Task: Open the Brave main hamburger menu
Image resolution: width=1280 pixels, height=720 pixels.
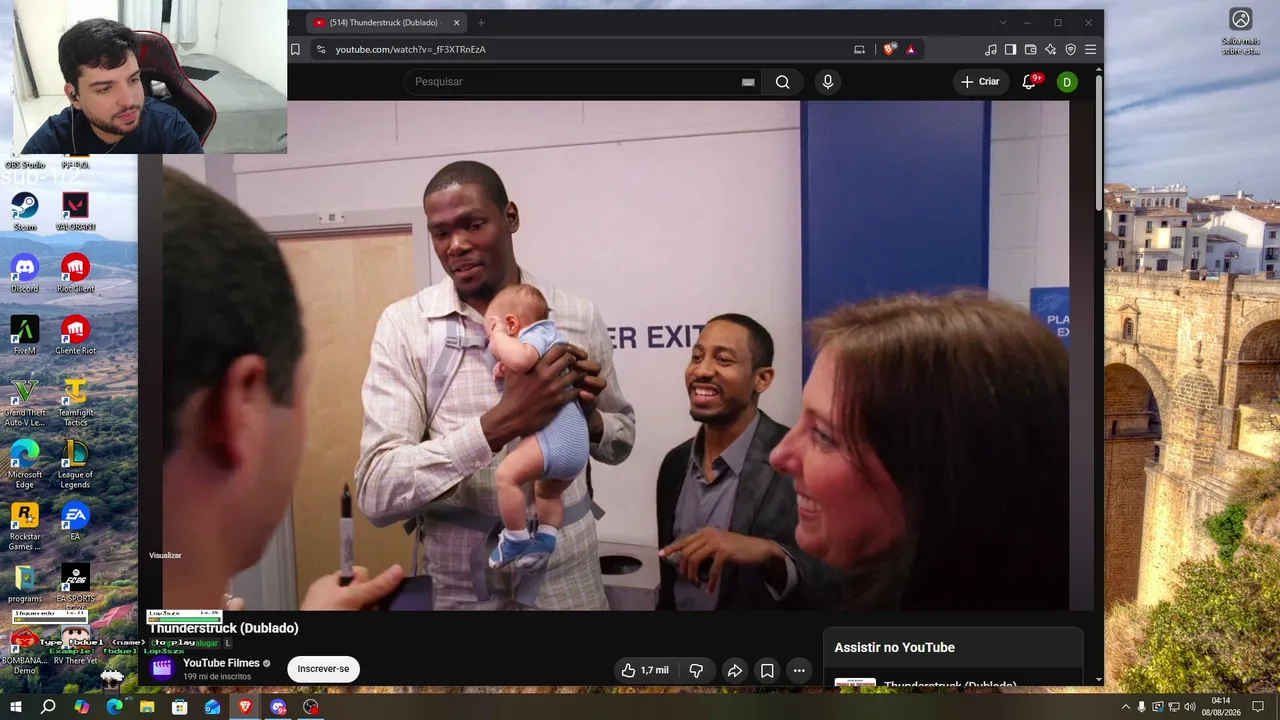Action: pos(1090,49)
